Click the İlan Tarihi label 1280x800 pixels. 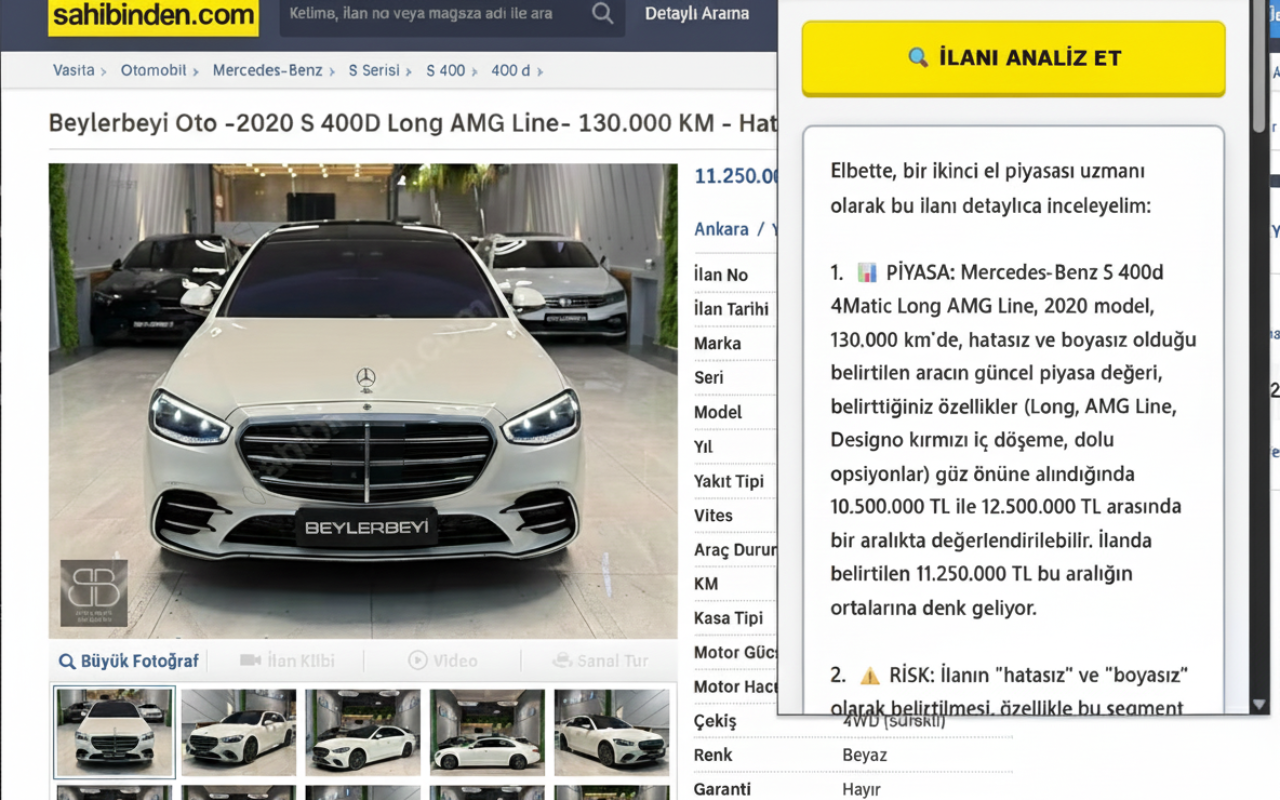point(731,309)
